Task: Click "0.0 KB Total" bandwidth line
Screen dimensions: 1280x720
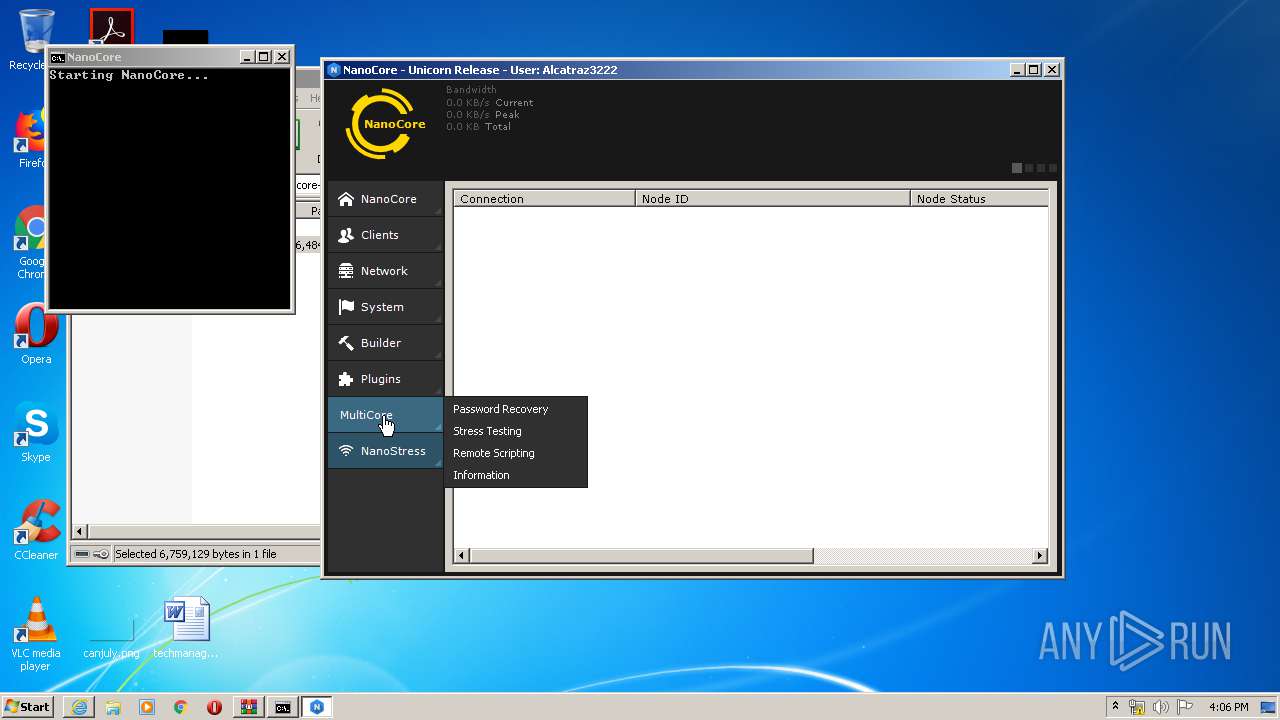Action: (479, 126)
